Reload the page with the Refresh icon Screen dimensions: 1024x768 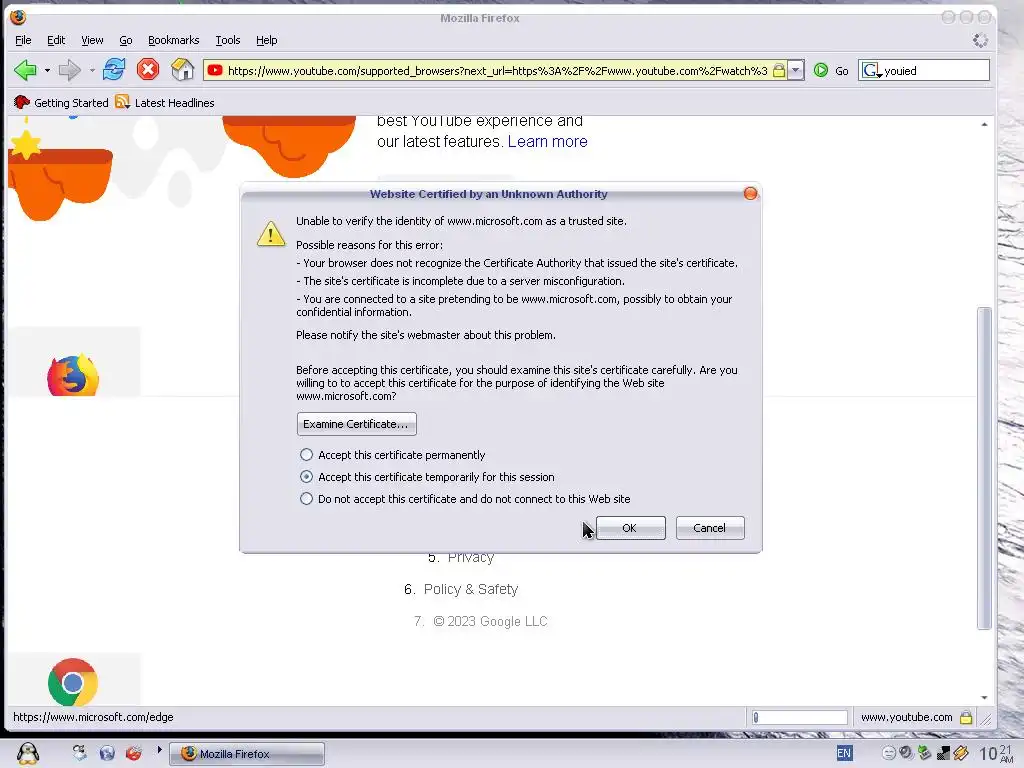(114, 69)
